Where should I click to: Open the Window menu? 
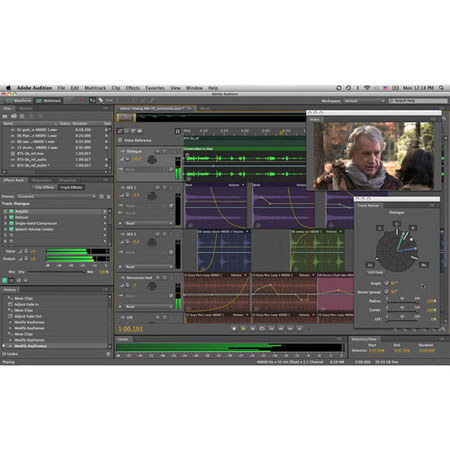click(x=194, y=88)
